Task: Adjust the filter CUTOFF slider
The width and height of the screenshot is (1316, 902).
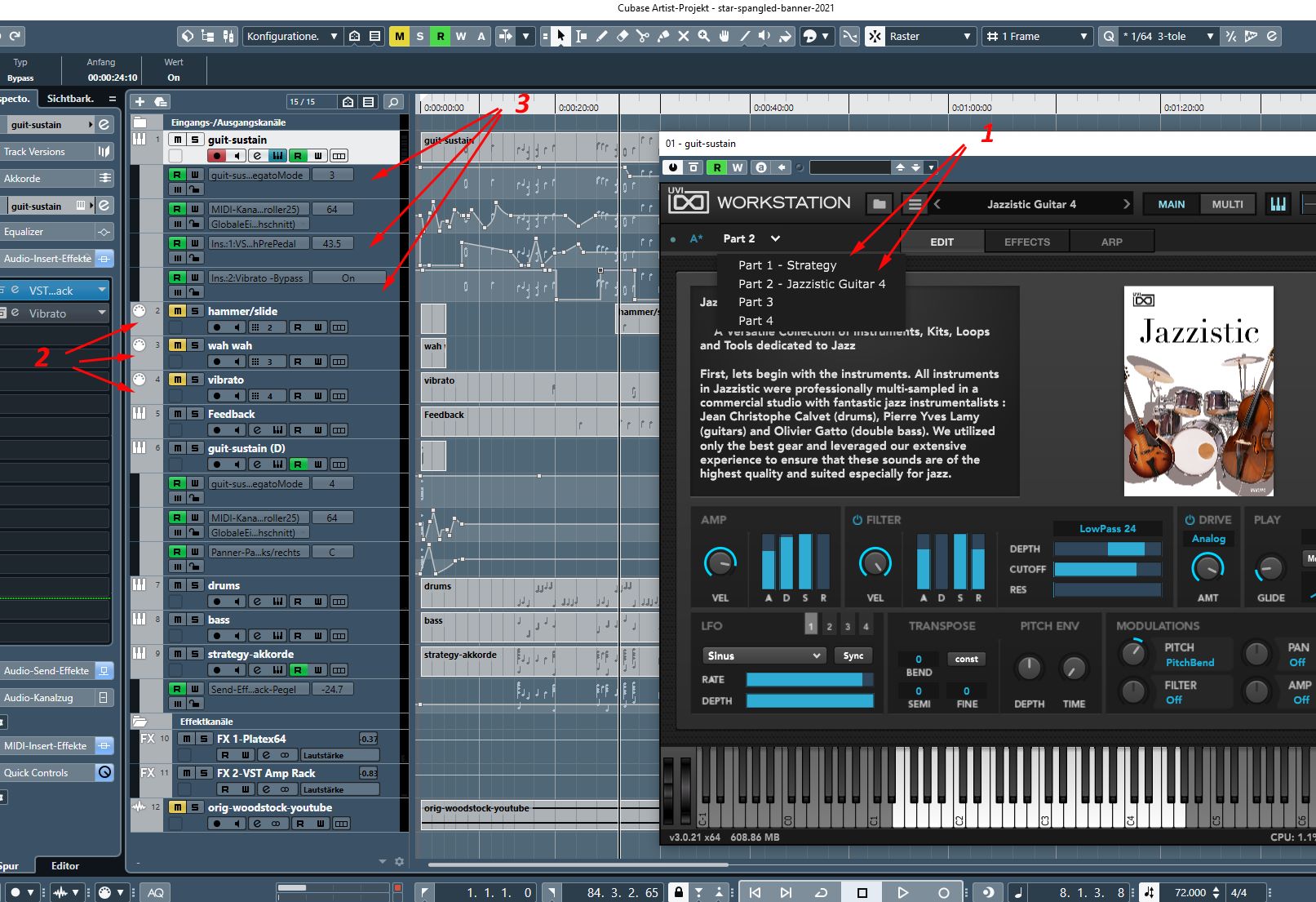Action: click(x=1107, y=569)
